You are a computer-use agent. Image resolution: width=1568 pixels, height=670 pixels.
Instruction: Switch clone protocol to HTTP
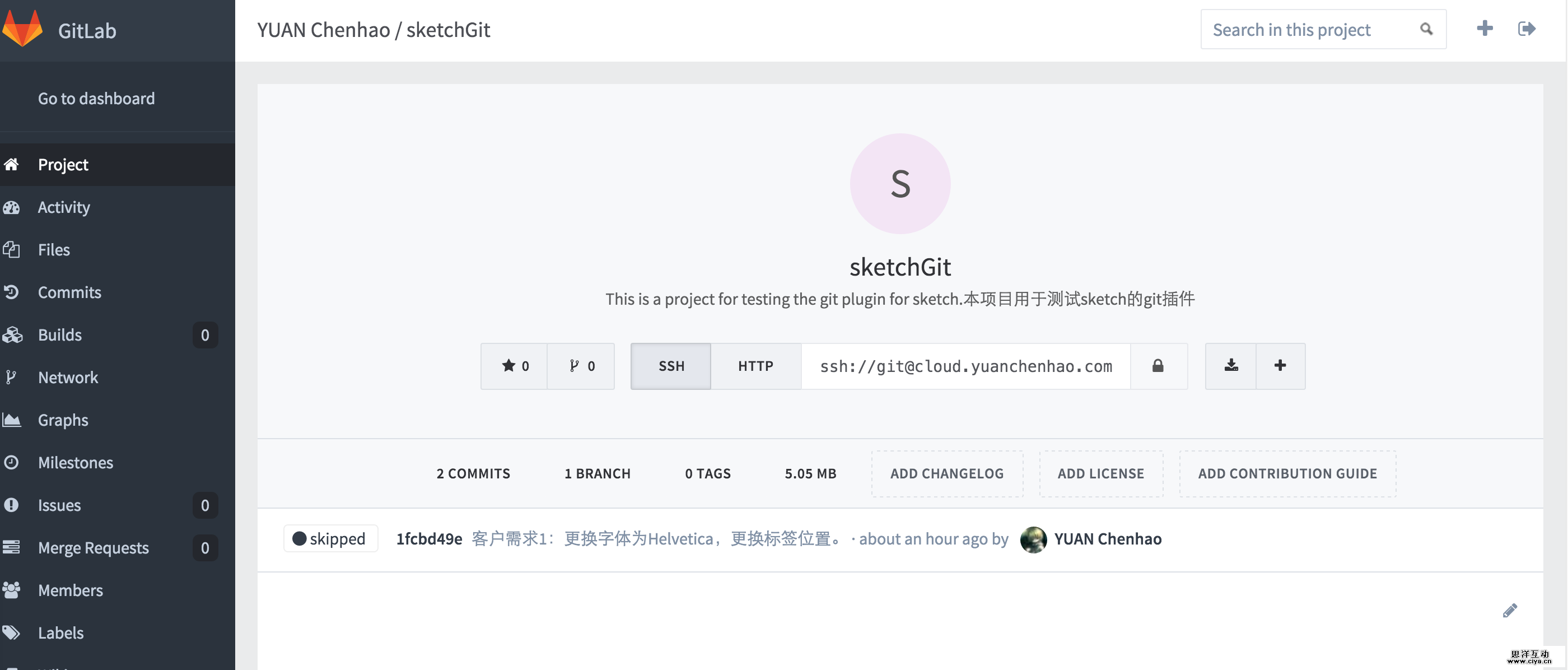tap(755, 366)
